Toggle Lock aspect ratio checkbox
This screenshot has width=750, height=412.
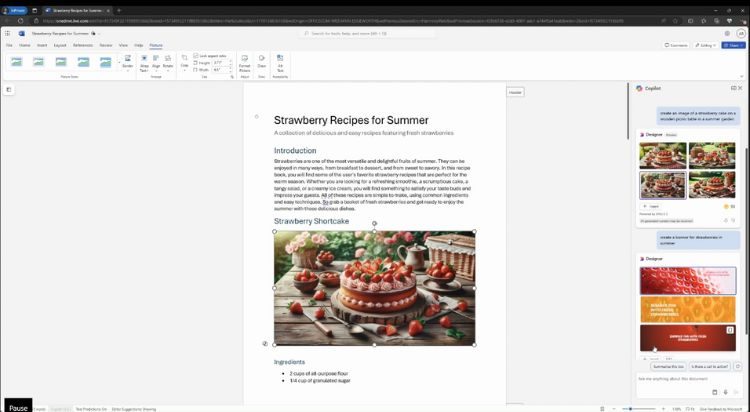196,56
